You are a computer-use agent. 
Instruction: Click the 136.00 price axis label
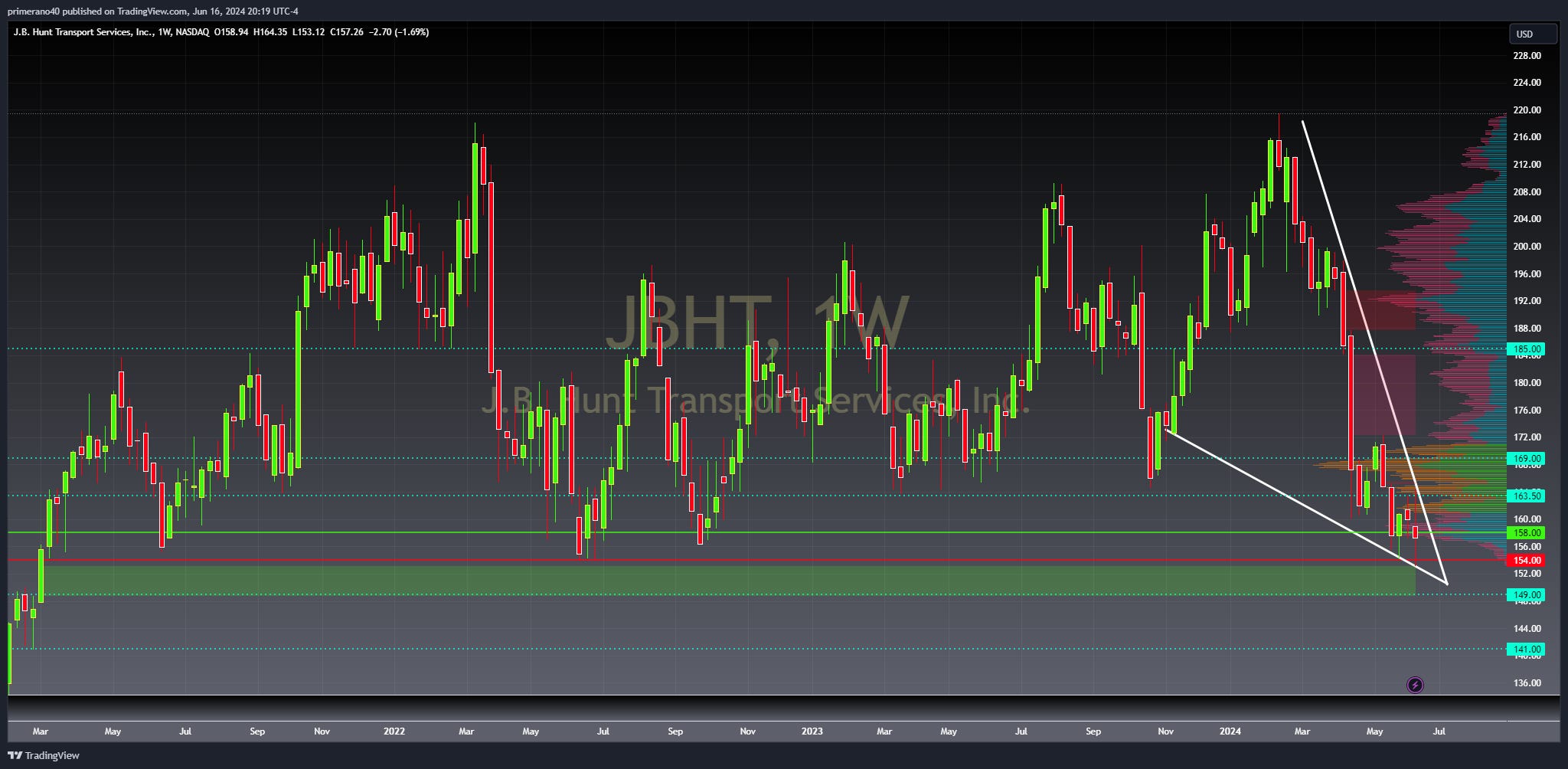[x=1527, y=683]
